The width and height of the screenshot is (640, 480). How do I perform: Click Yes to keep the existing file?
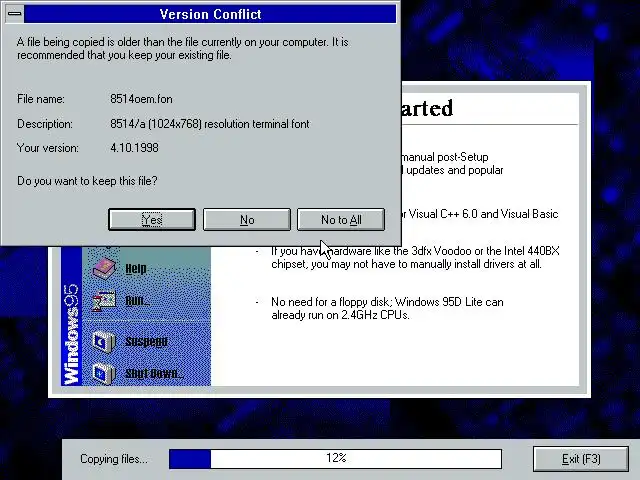tap(152, 220)
